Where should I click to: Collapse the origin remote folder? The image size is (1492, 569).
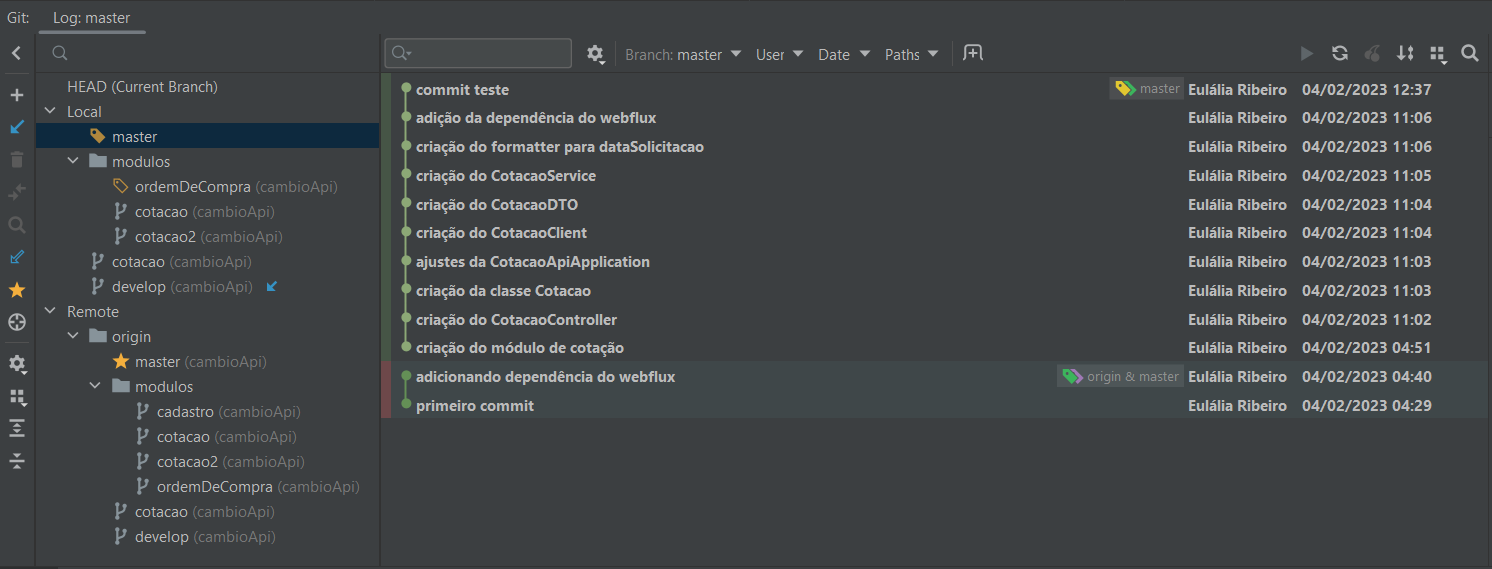point(73,337)
